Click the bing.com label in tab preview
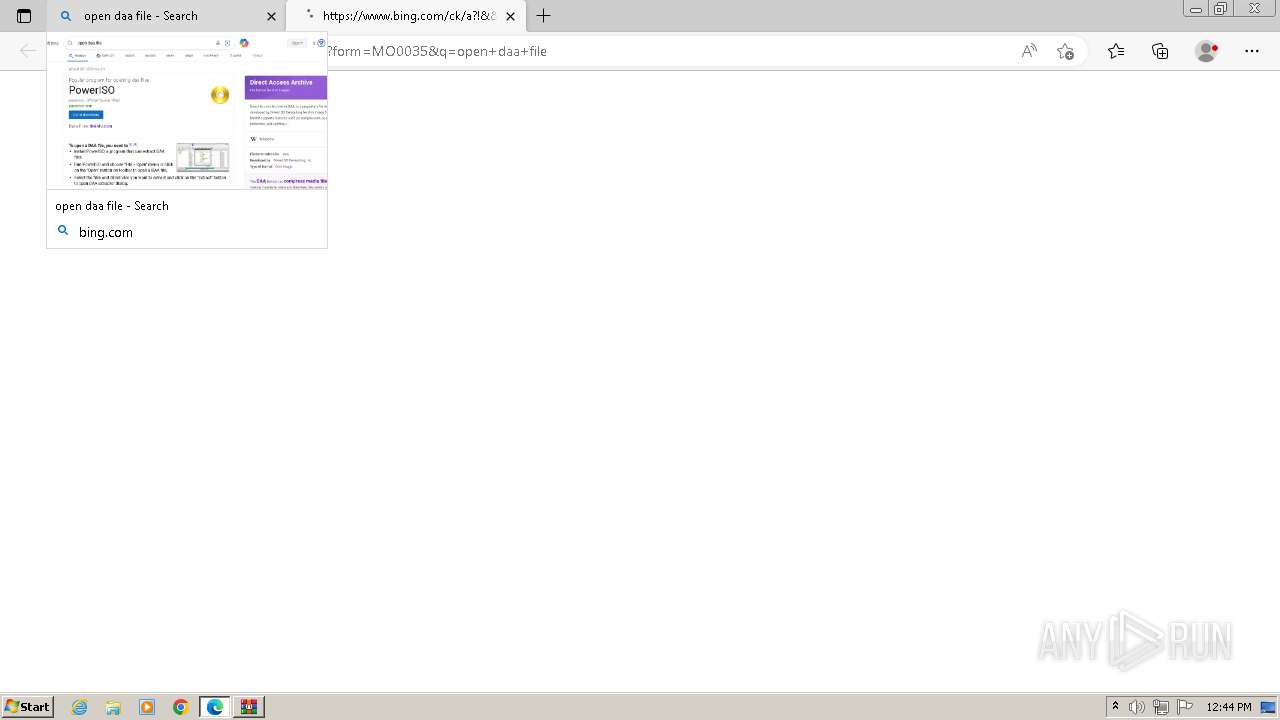 coord(106,232)
